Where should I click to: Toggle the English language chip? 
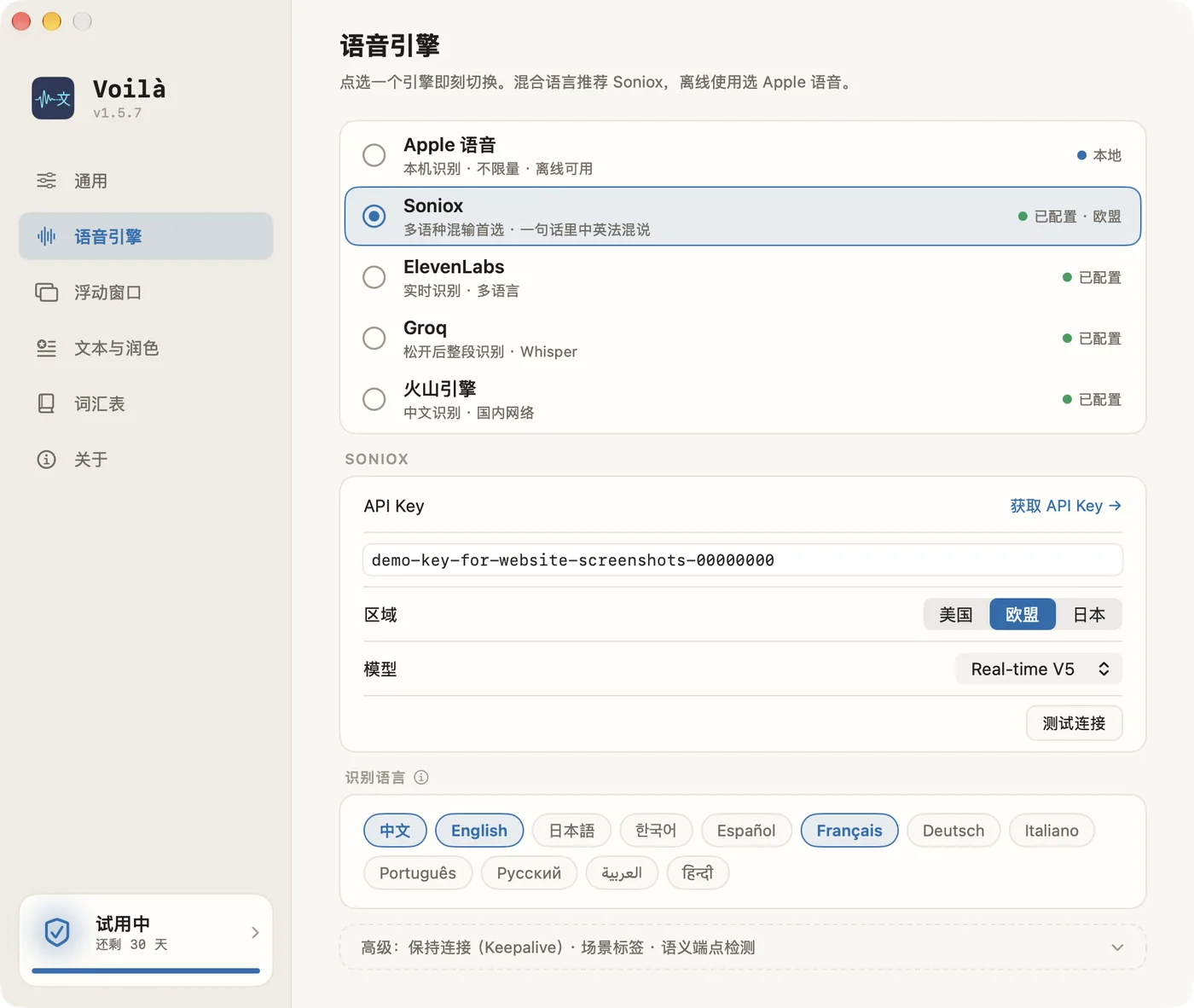(x=479, y=831)
